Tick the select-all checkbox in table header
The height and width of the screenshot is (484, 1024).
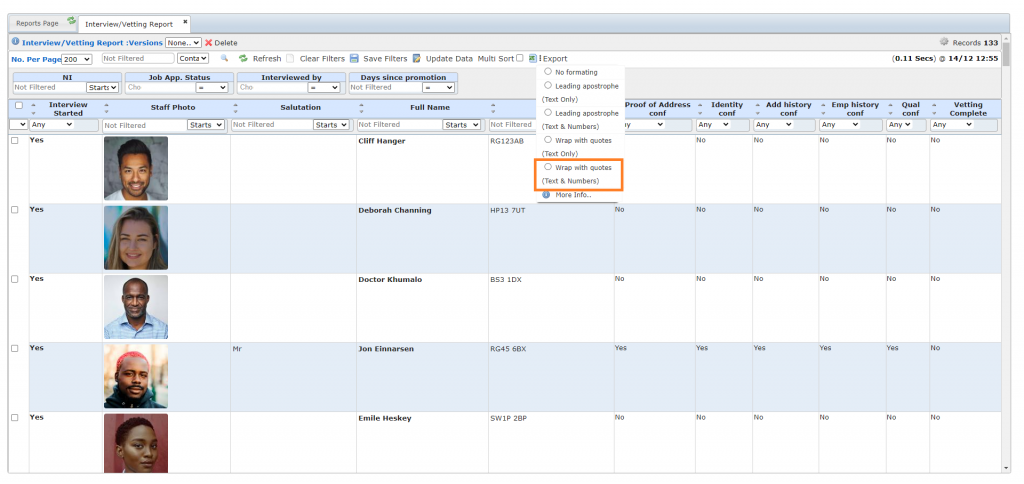[19, 105]
